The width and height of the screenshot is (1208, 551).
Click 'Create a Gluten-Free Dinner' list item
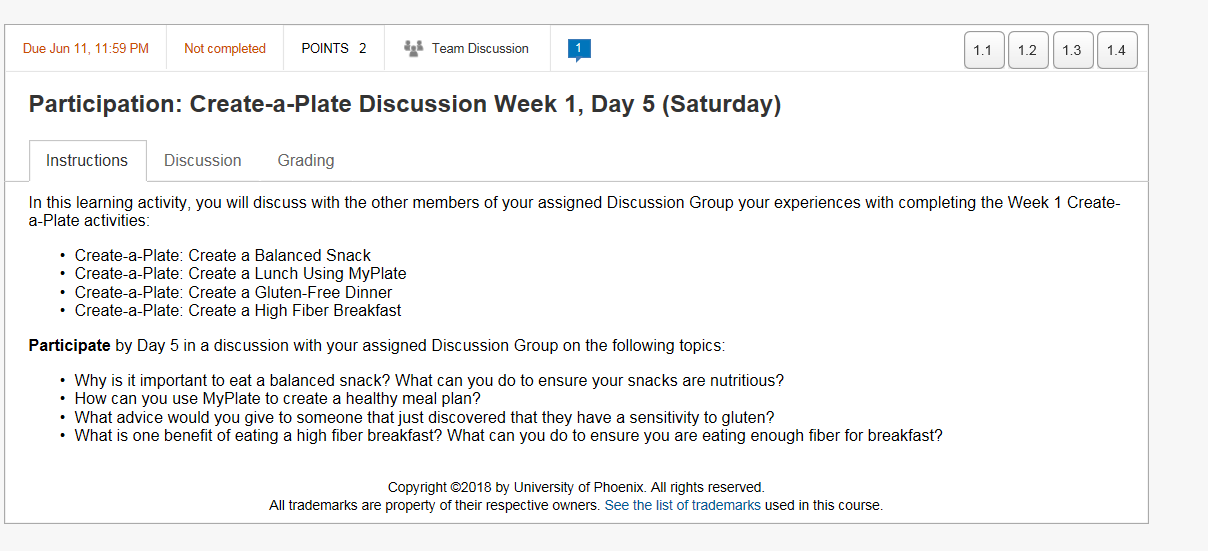pos(233,292)
